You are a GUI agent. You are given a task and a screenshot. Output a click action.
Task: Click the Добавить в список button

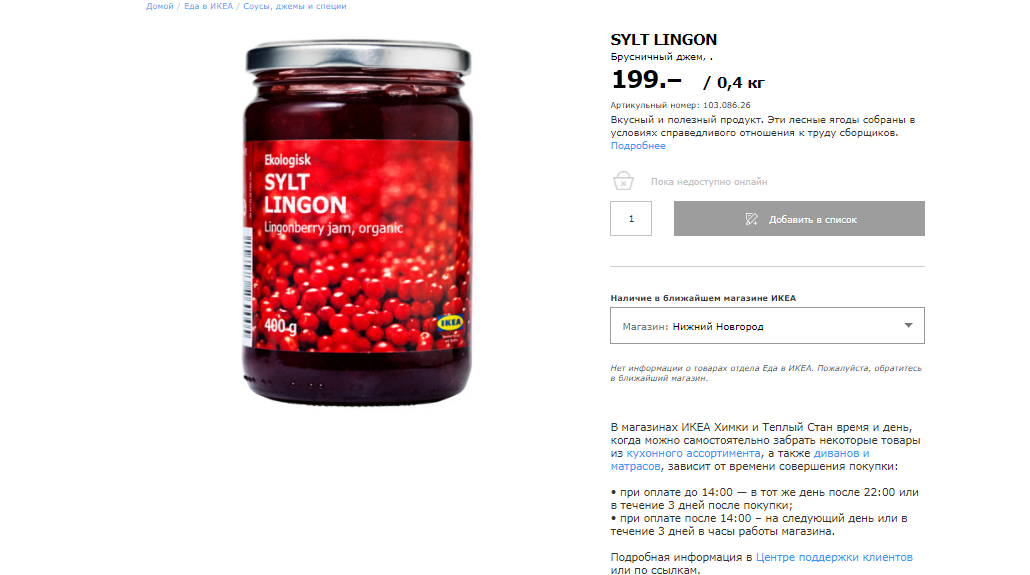[x=799, y=218]
